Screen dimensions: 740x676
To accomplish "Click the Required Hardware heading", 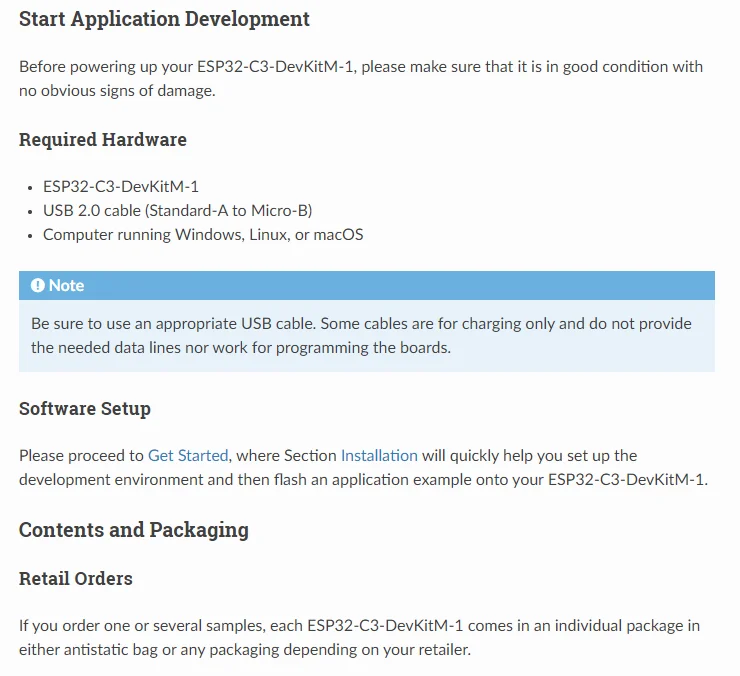I will click(103, 140).
